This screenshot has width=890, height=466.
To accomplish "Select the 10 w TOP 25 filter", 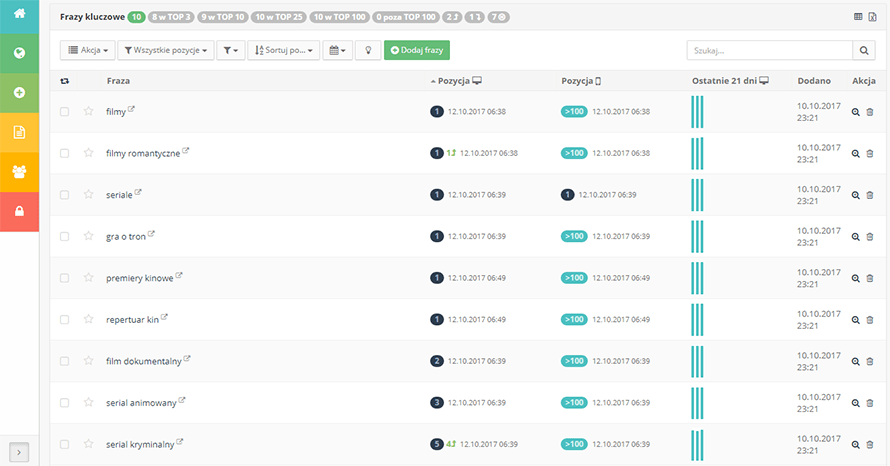I will click(279, 17).
